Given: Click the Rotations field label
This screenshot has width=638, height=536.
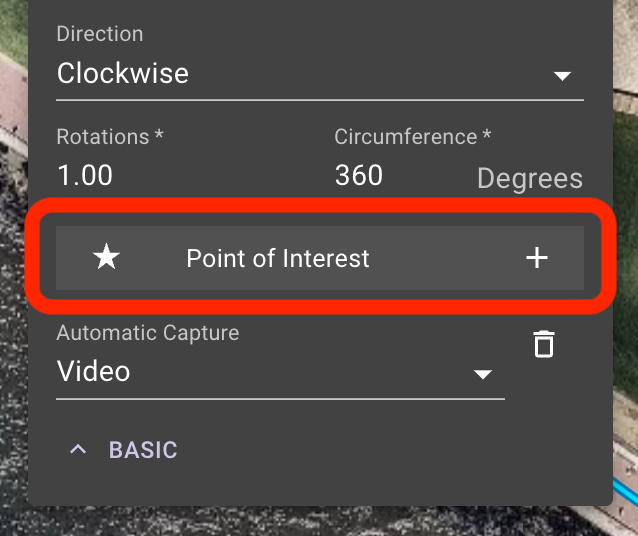Looking at the screenshot, I should coord(110,136).
